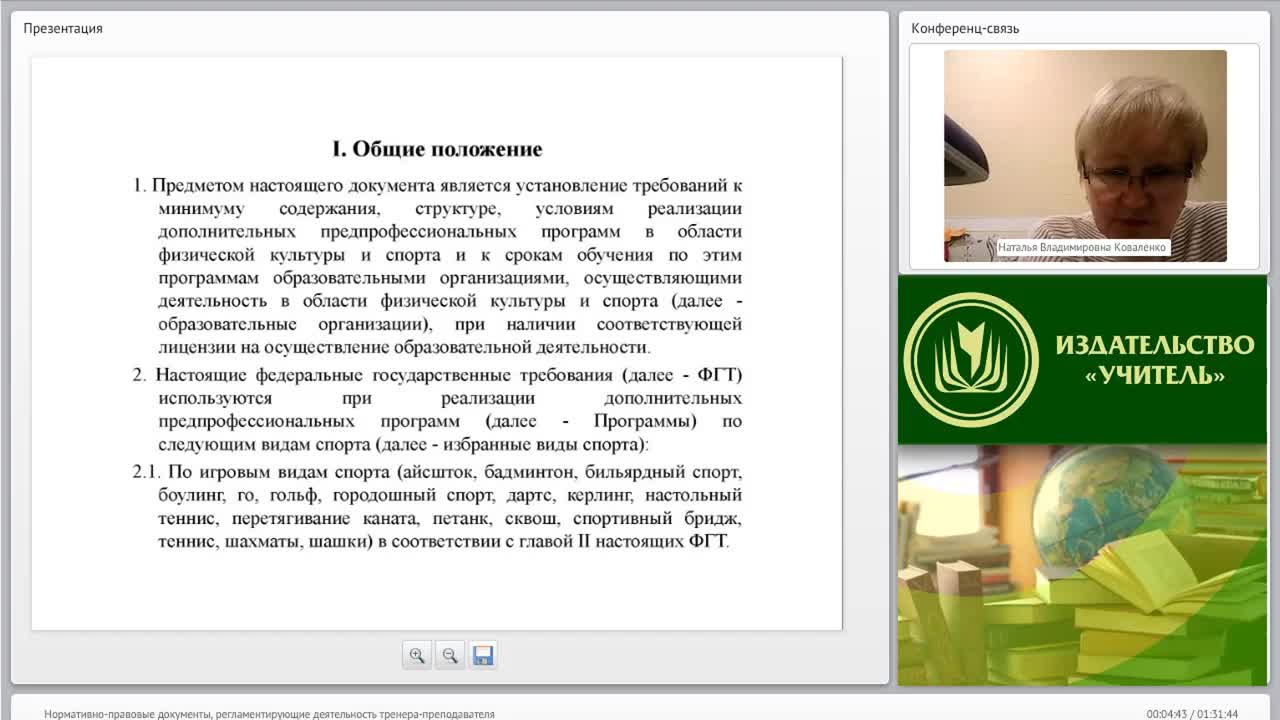This screenshot has height=720, width=1280.
Task: Click the globe and books banner image
Action: pyautogui.click(x=1082, y=565)
